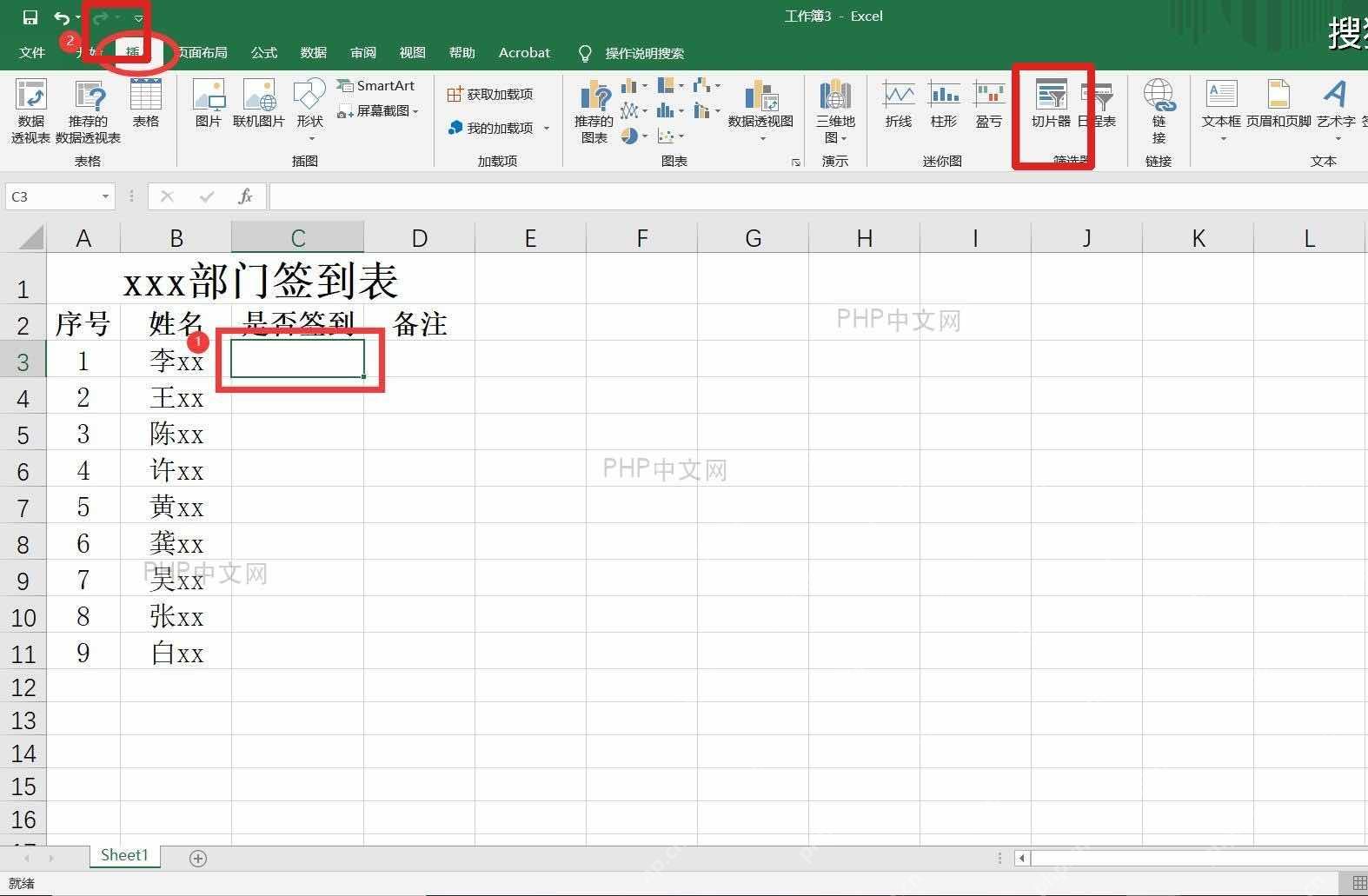
Task: Insert Header and Footer (页眉和页脚)
Action: click(1278, 104)
